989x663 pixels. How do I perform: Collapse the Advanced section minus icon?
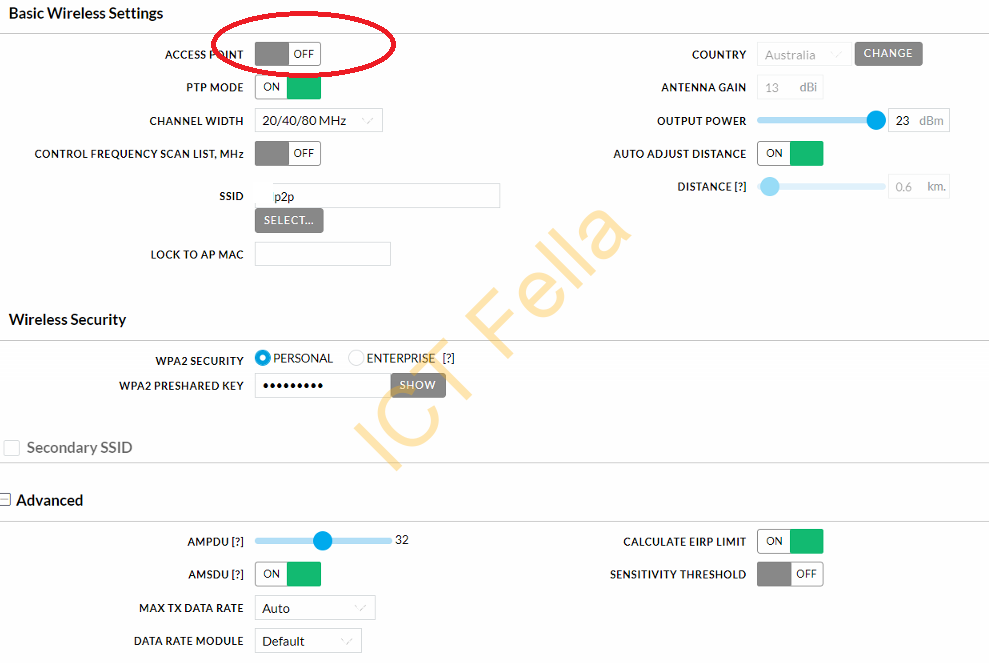tap(5, 500)
